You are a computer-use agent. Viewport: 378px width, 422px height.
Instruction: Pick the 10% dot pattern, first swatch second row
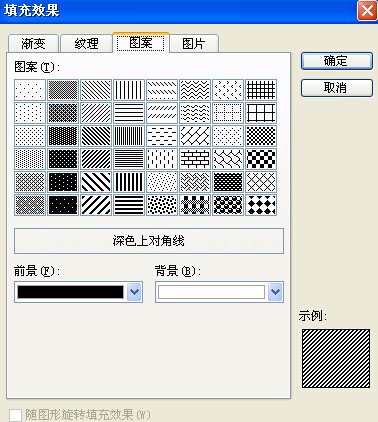click(x=30, y=113)
